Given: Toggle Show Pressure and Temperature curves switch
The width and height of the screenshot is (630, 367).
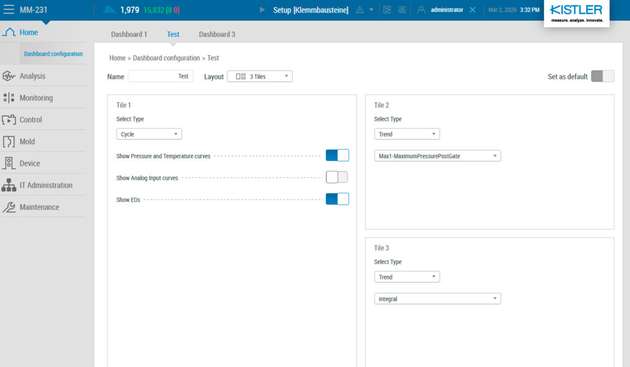Looking at the screenshot, I should 337,156.
